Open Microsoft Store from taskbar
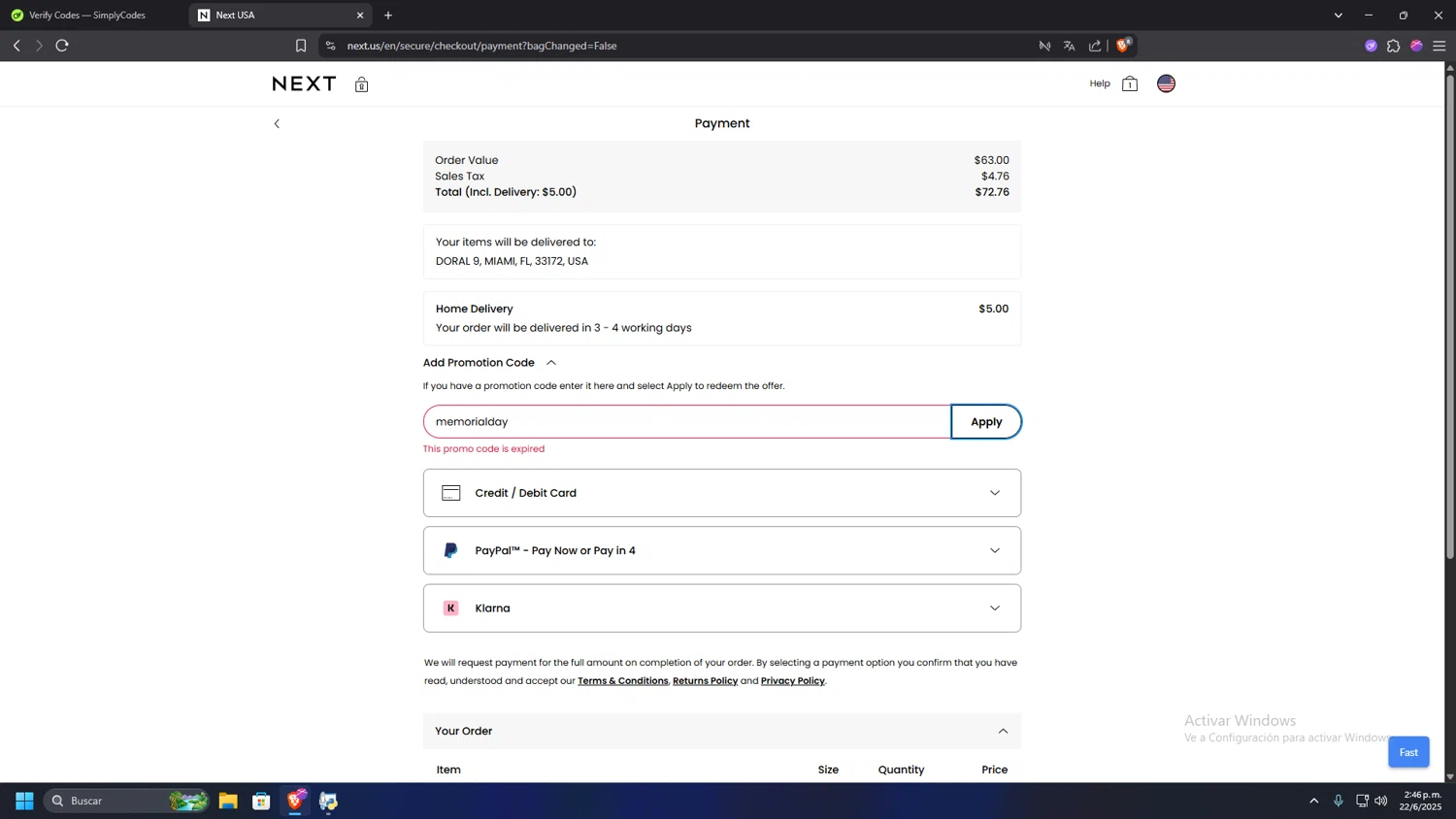 point(261,801)
